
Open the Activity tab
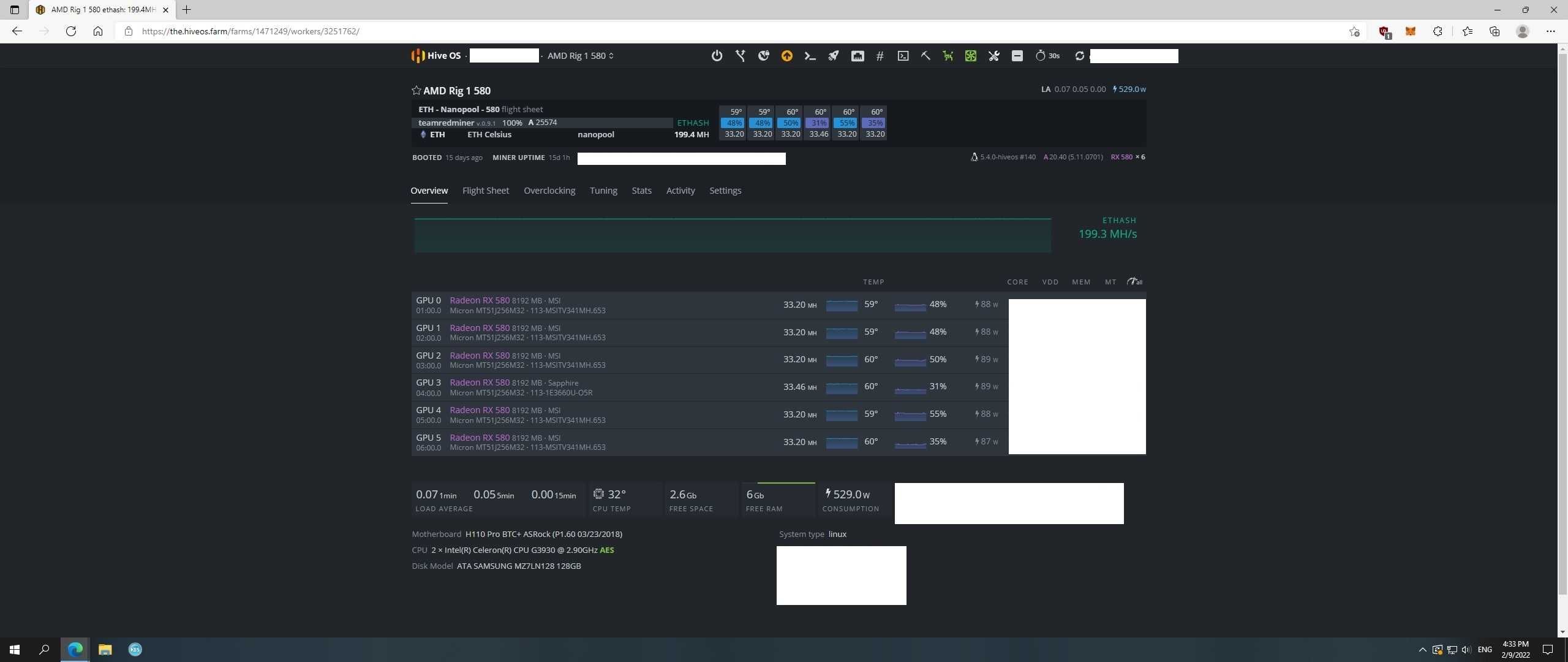coord(680,191)
